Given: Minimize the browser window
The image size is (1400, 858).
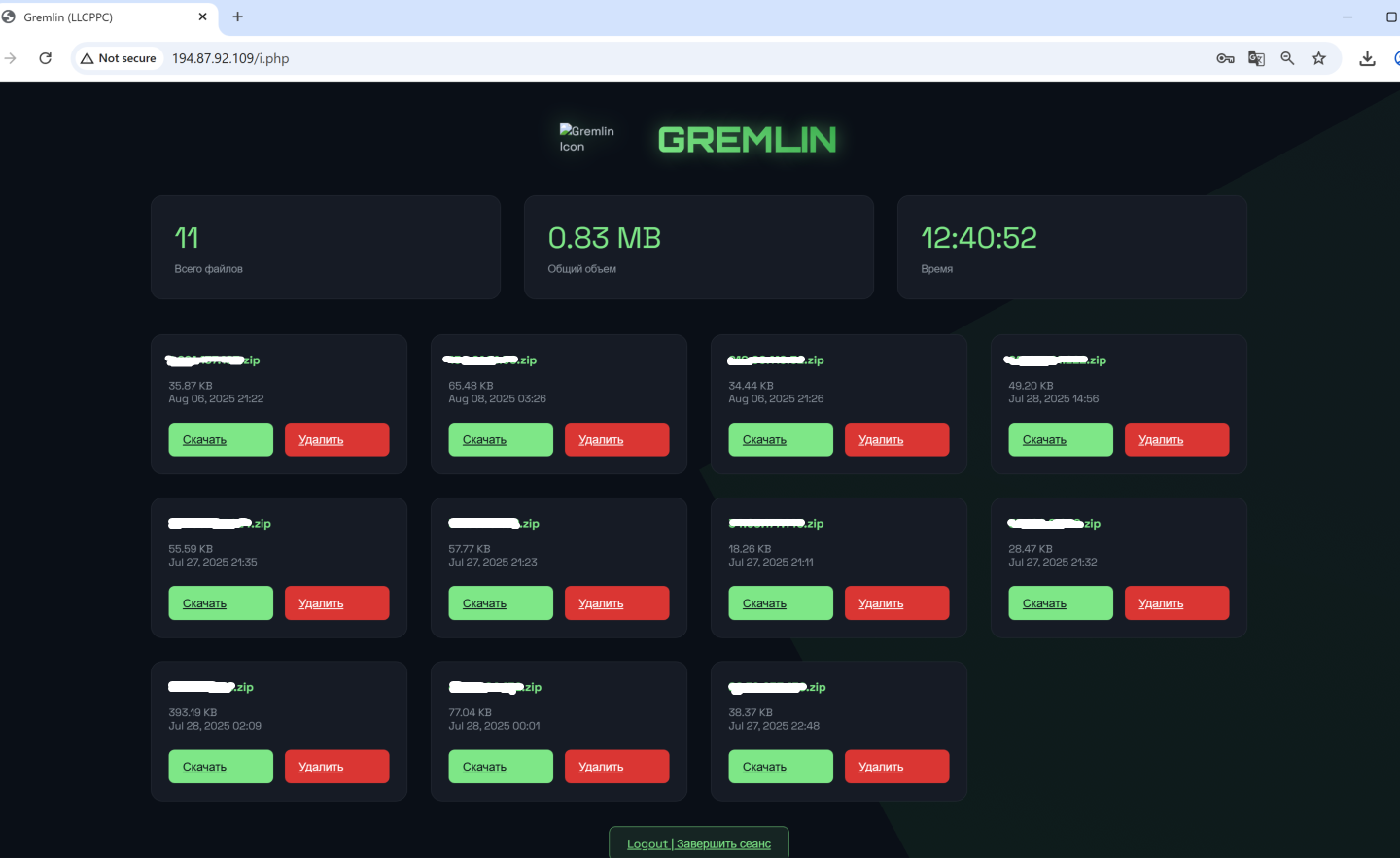Looking at the screenshot, I should [x=1347, y=17].
